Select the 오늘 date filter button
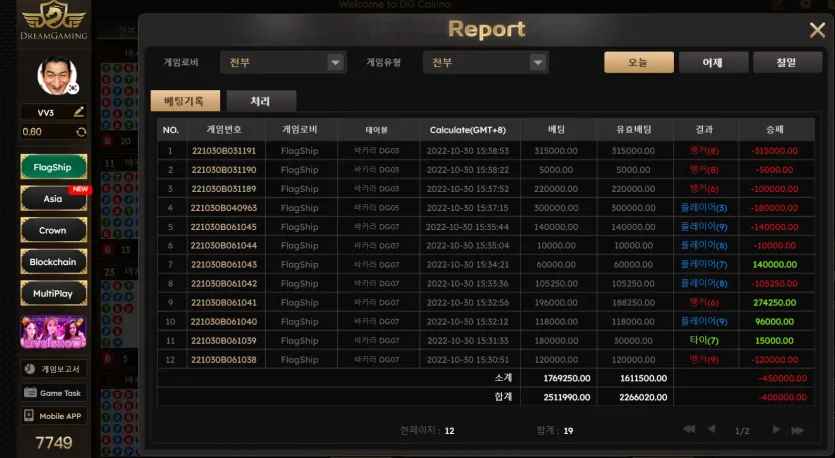835x458 pixels. click(x=638, y=62)
